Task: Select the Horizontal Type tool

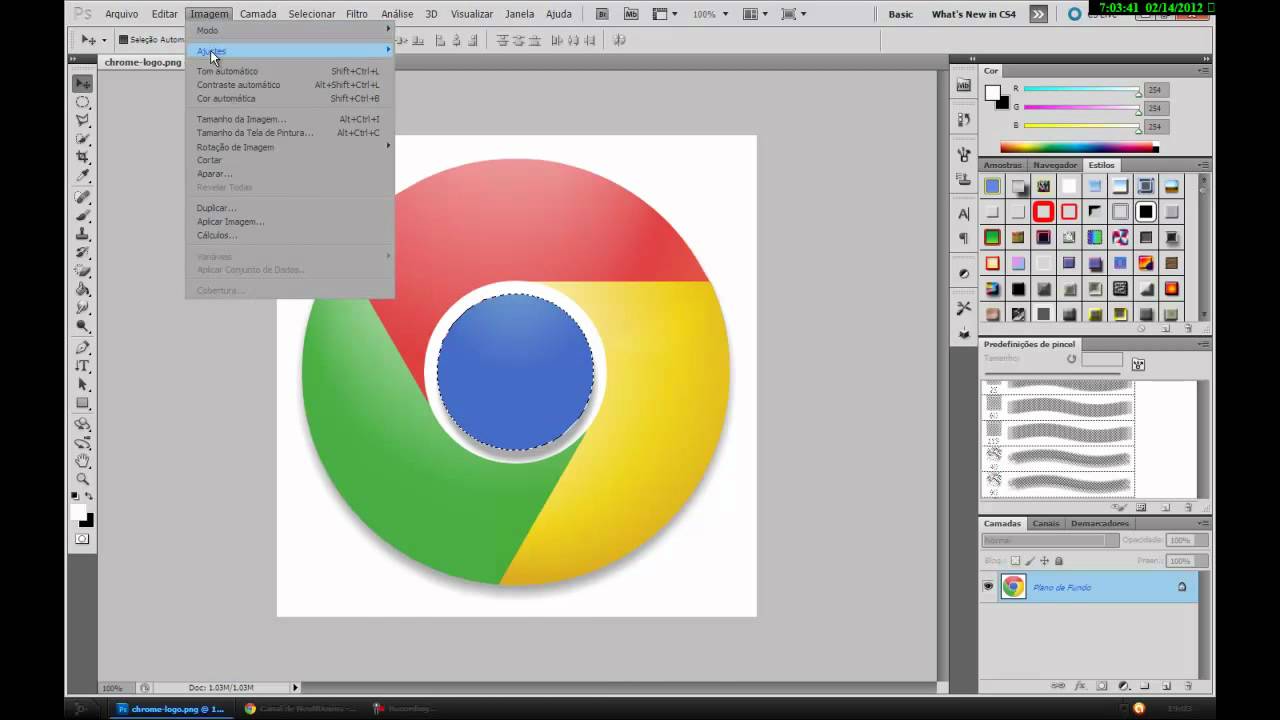Action: tap(83, 366)
